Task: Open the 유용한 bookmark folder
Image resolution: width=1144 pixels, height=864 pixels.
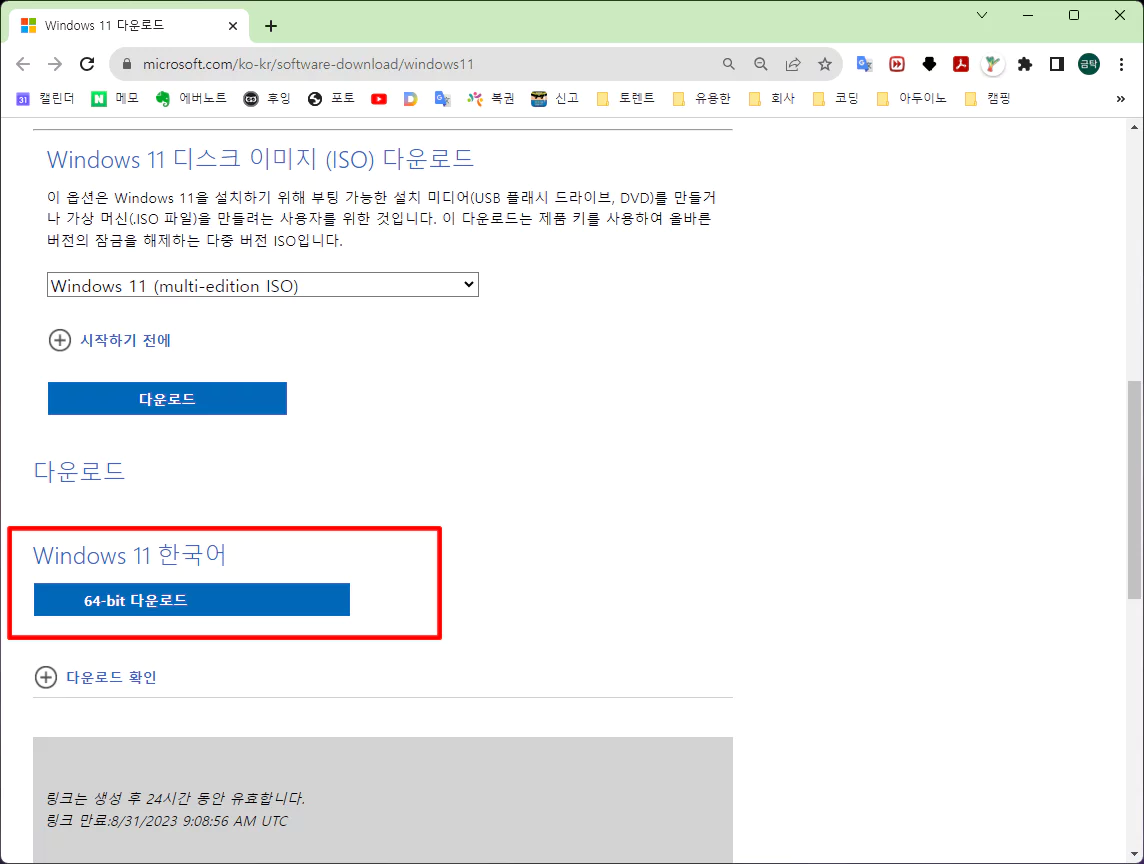Action: coord(700,99)
